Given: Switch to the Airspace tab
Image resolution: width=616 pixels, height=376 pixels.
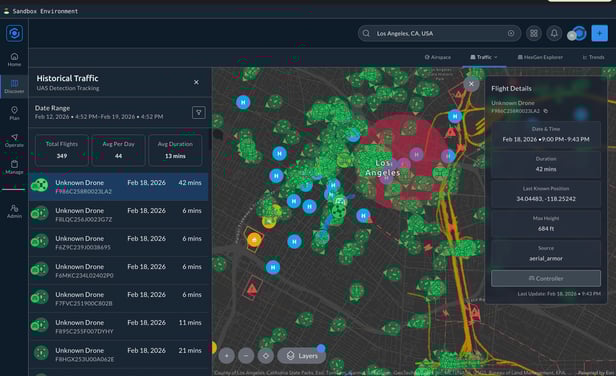Looking at the screenshot, I should 438,57.
